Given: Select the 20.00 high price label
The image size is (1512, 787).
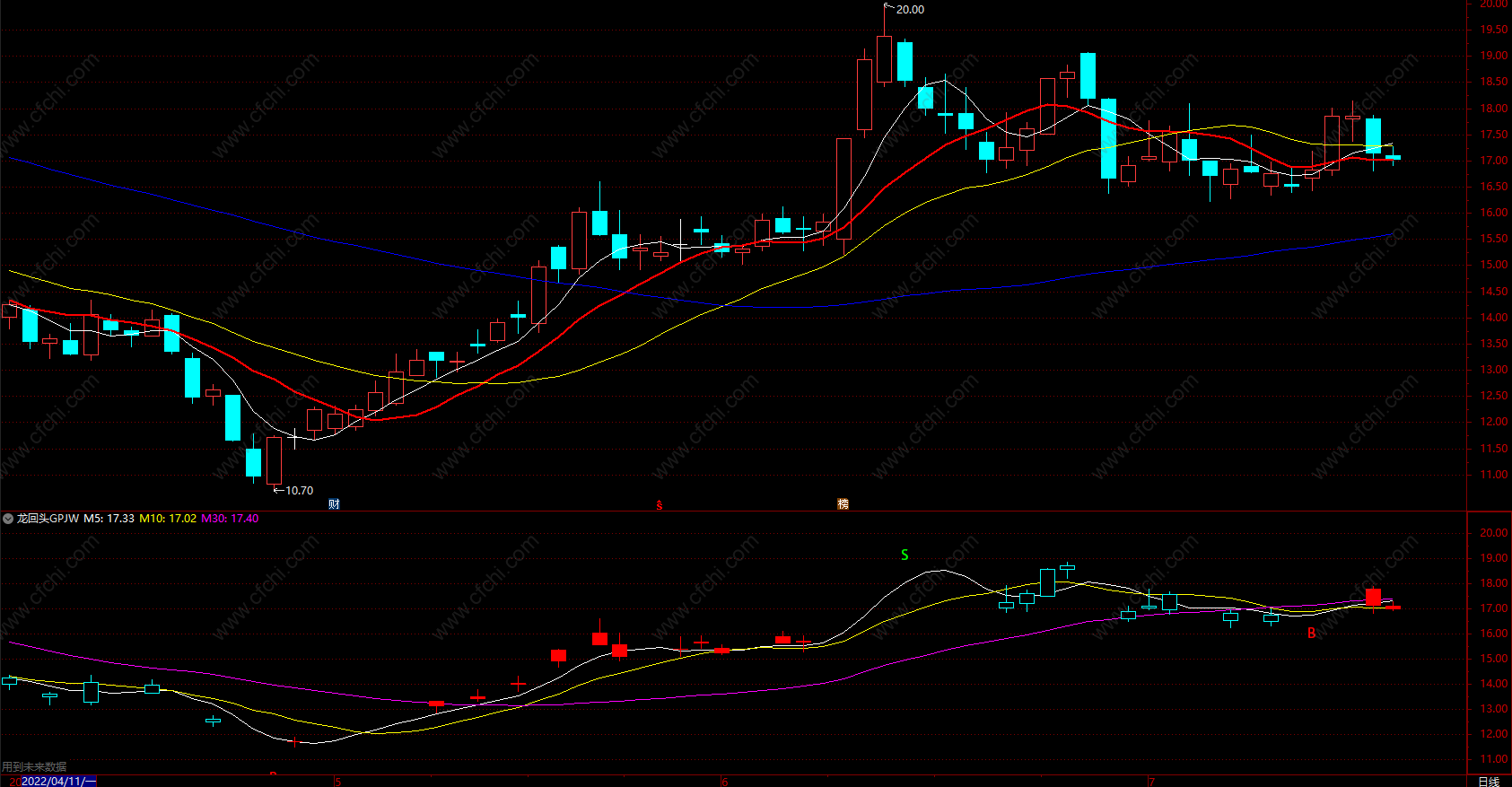Looking at the screenshot, I should pyautogui.click(x=910, y=10).
